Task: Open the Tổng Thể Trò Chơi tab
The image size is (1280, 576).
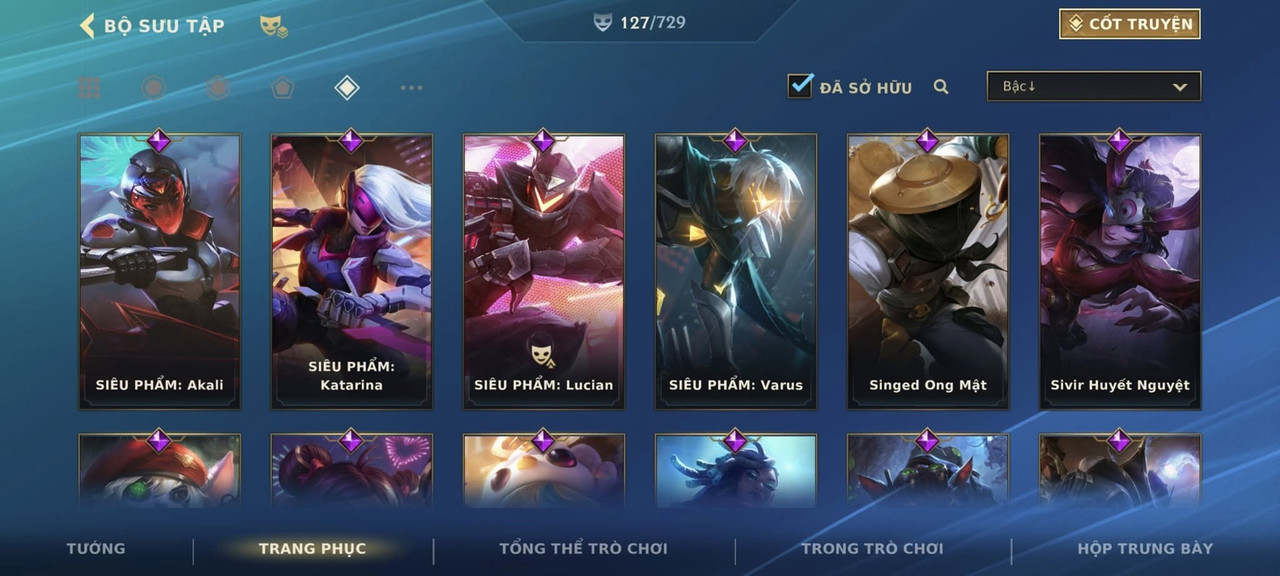Action: [583, 548]
